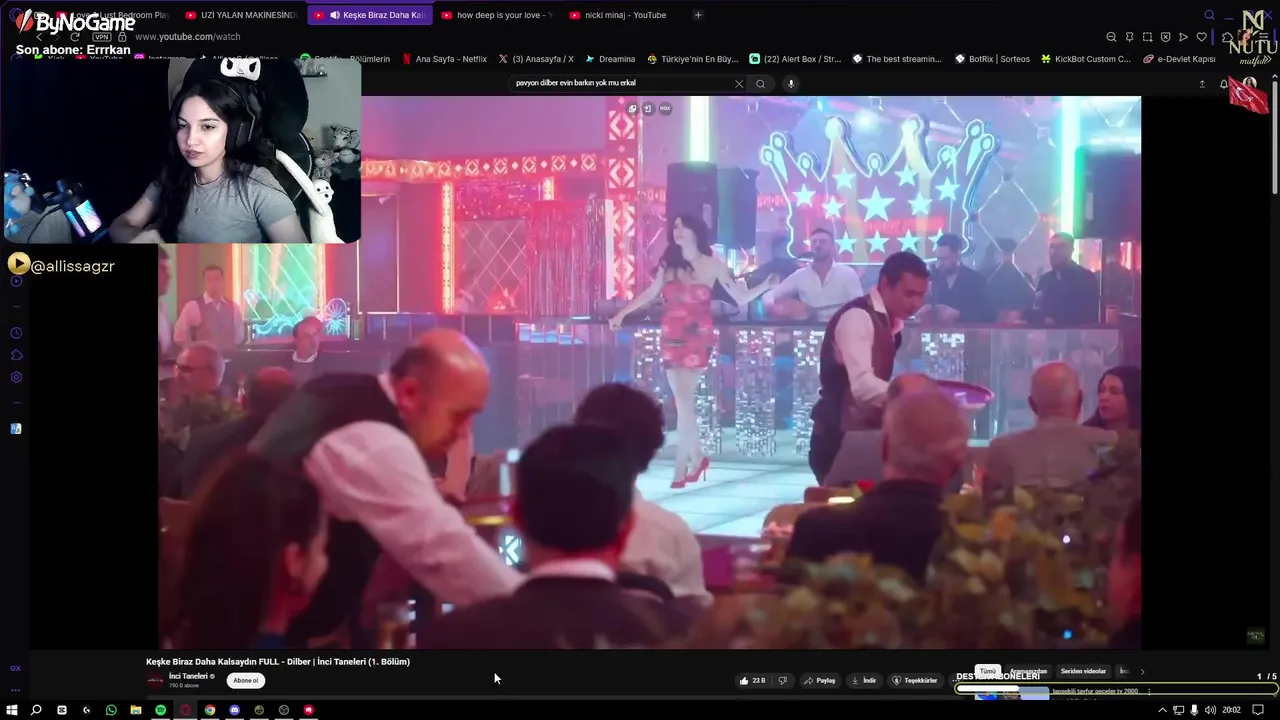Open the sidebar three-dots menu
Image resolution: width=1280 pixels, height=720 pixels.
click(x=15, y=690)
